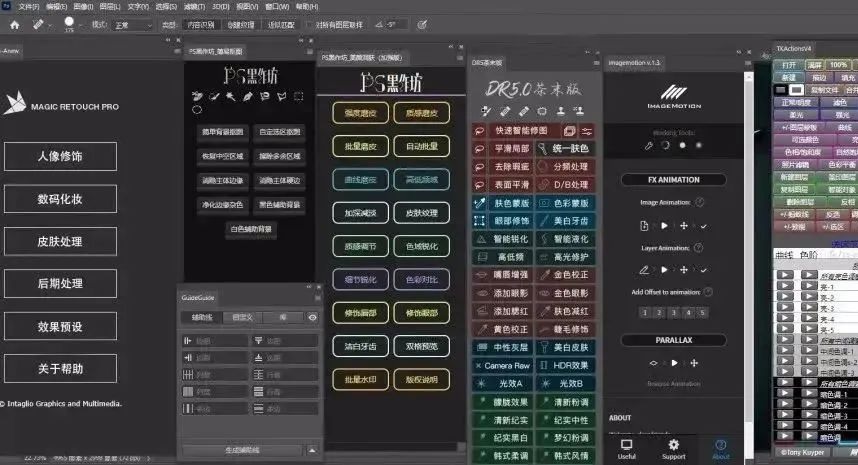The height and width of the screenshot is (465, 858).
Task: Enable 对所有图层取样 checkbox
Action: pyautogui.click(x=310, y=25)
